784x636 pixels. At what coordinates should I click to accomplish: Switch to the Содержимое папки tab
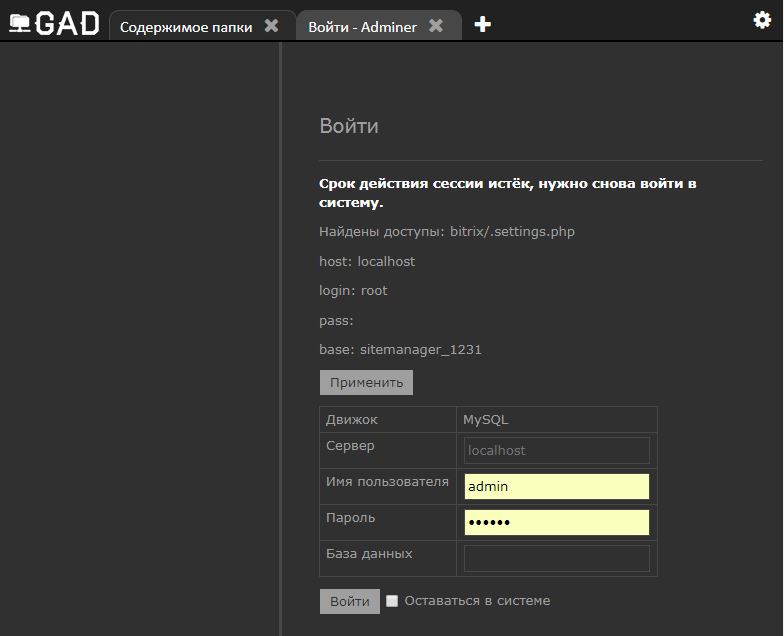[186, 27]
